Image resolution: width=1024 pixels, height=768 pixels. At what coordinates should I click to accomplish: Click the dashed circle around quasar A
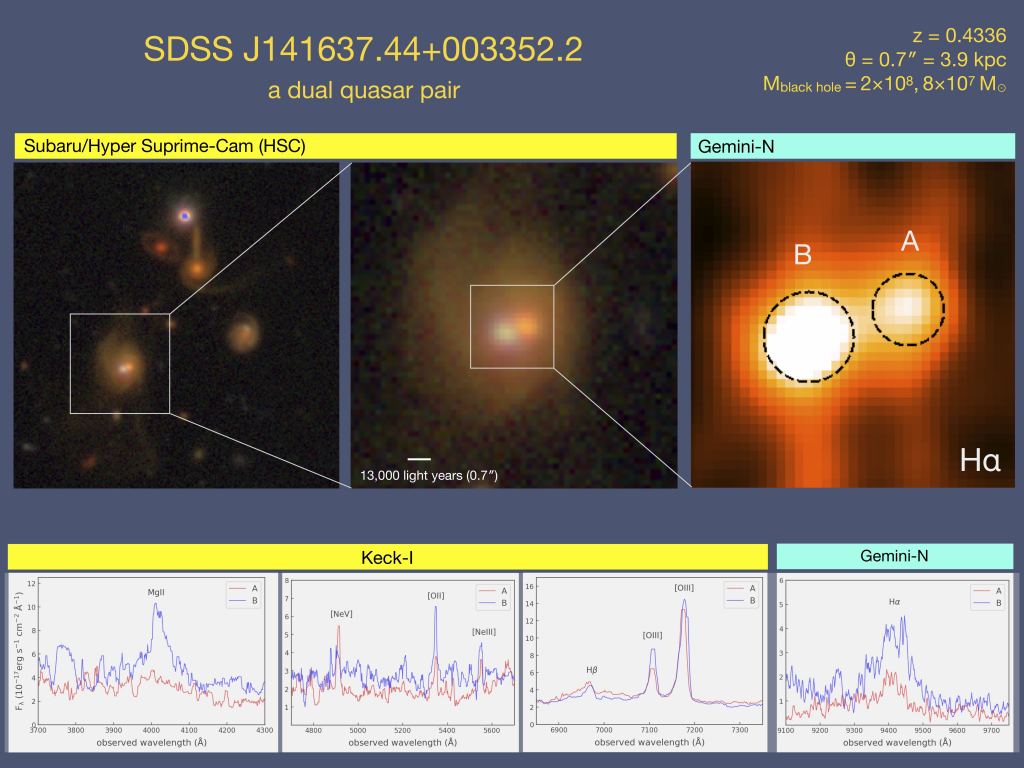point(908,309)
